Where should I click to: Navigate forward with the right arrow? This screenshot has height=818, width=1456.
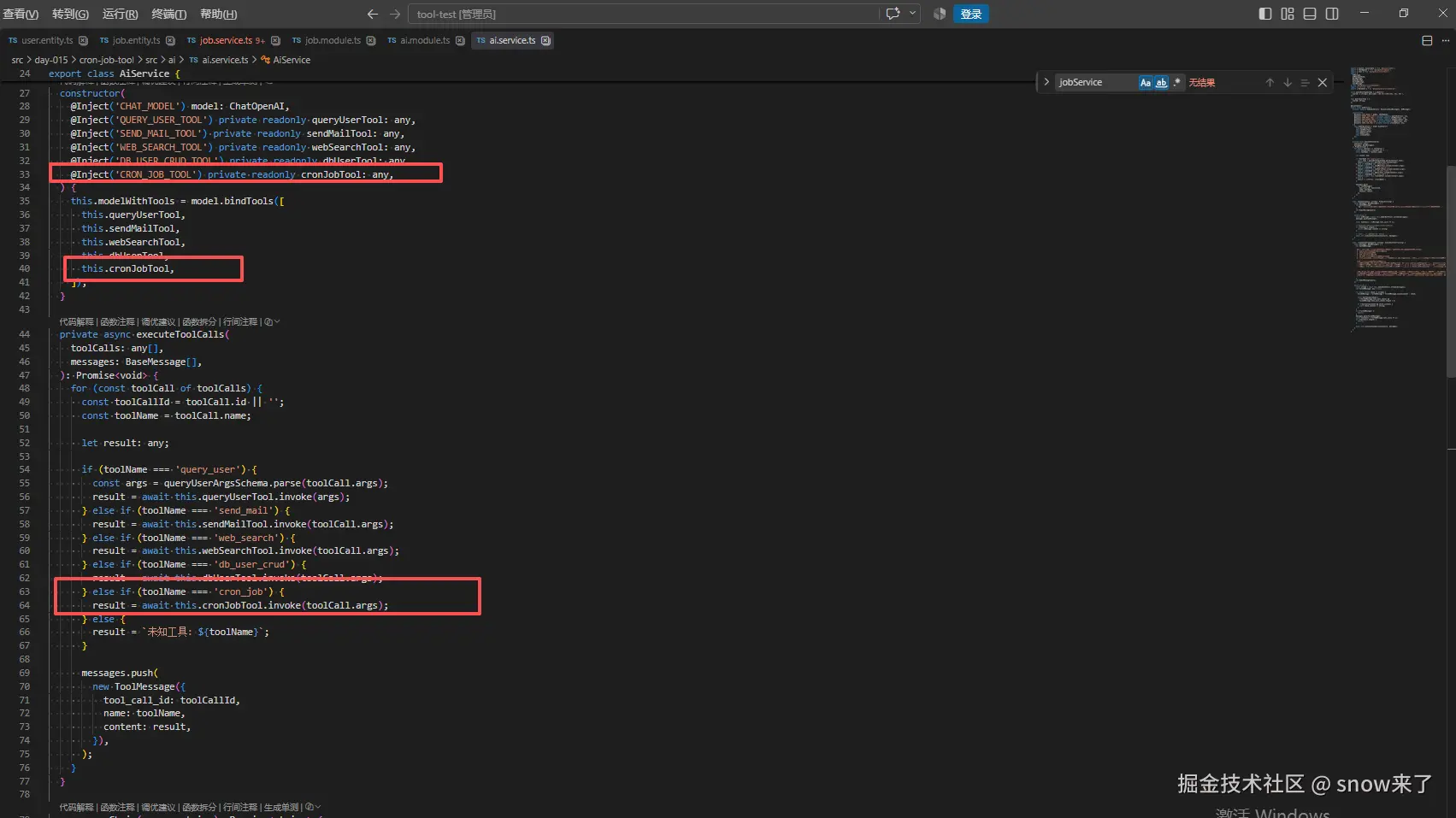pos(395,14)
